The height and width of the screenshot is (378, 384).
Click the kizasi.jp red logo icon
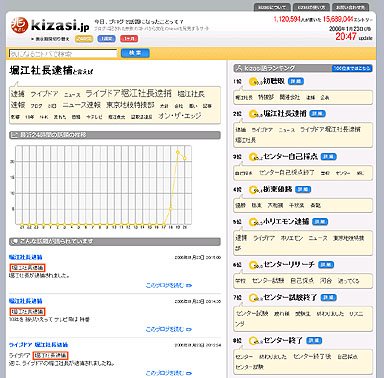(19, 25)
